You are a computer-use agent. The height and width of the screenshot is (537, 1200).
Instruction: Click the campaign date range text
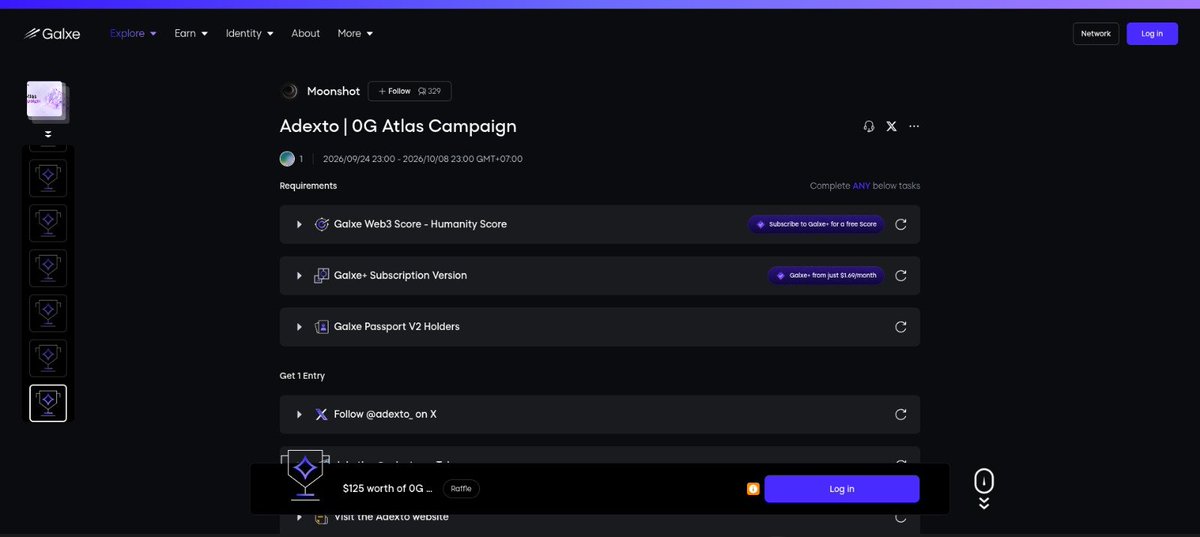(x=423, y=159)
